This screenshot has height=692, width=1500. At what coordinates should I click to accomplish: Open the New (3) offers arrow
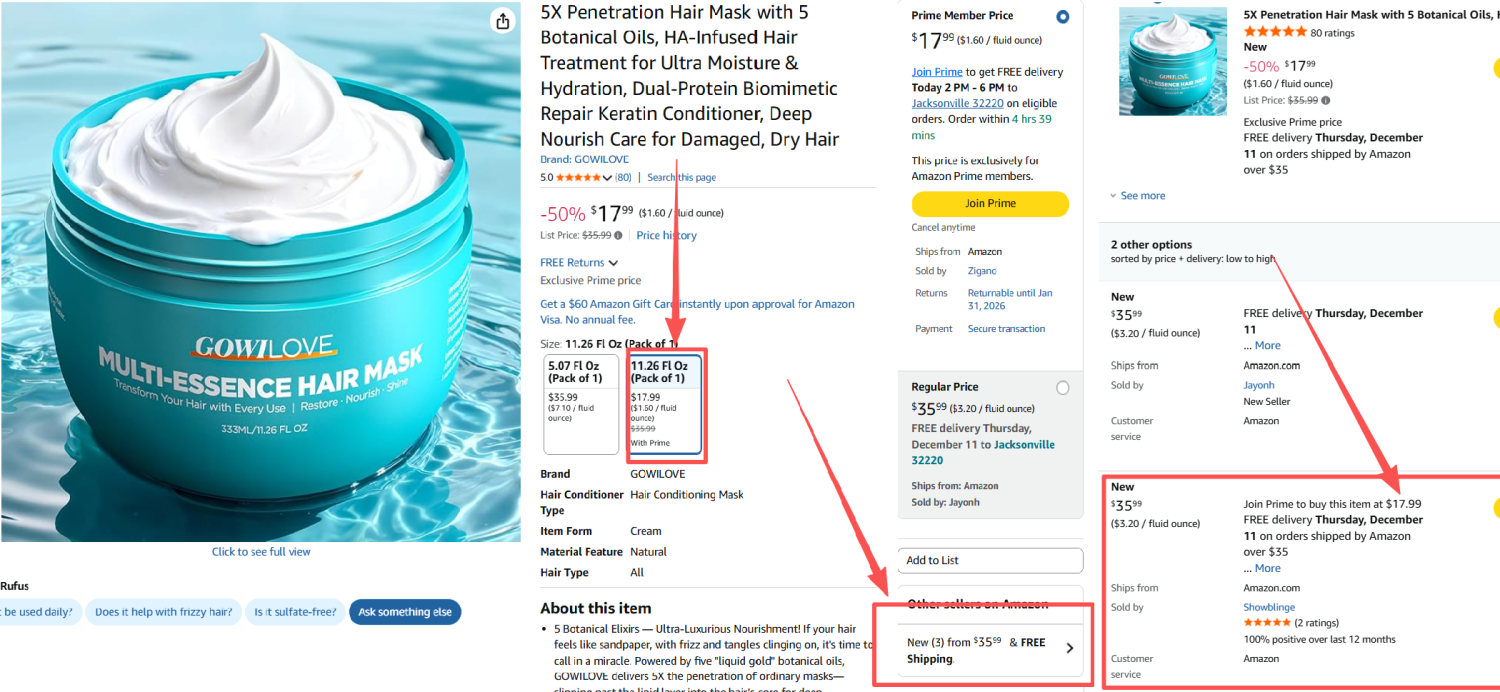[x=1069, y=648]
